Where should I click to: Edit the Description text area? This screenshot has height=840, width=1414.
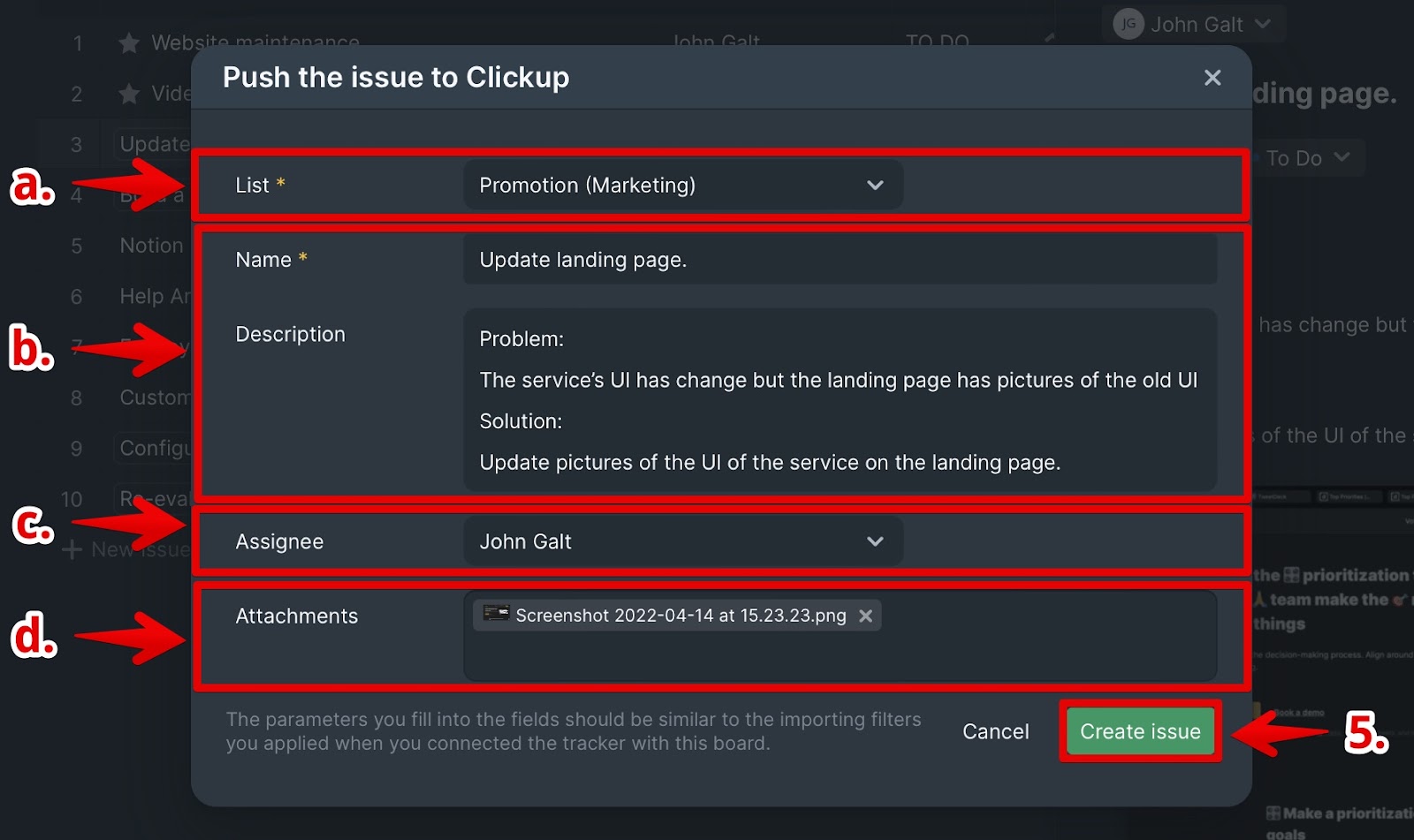point(840,400)
